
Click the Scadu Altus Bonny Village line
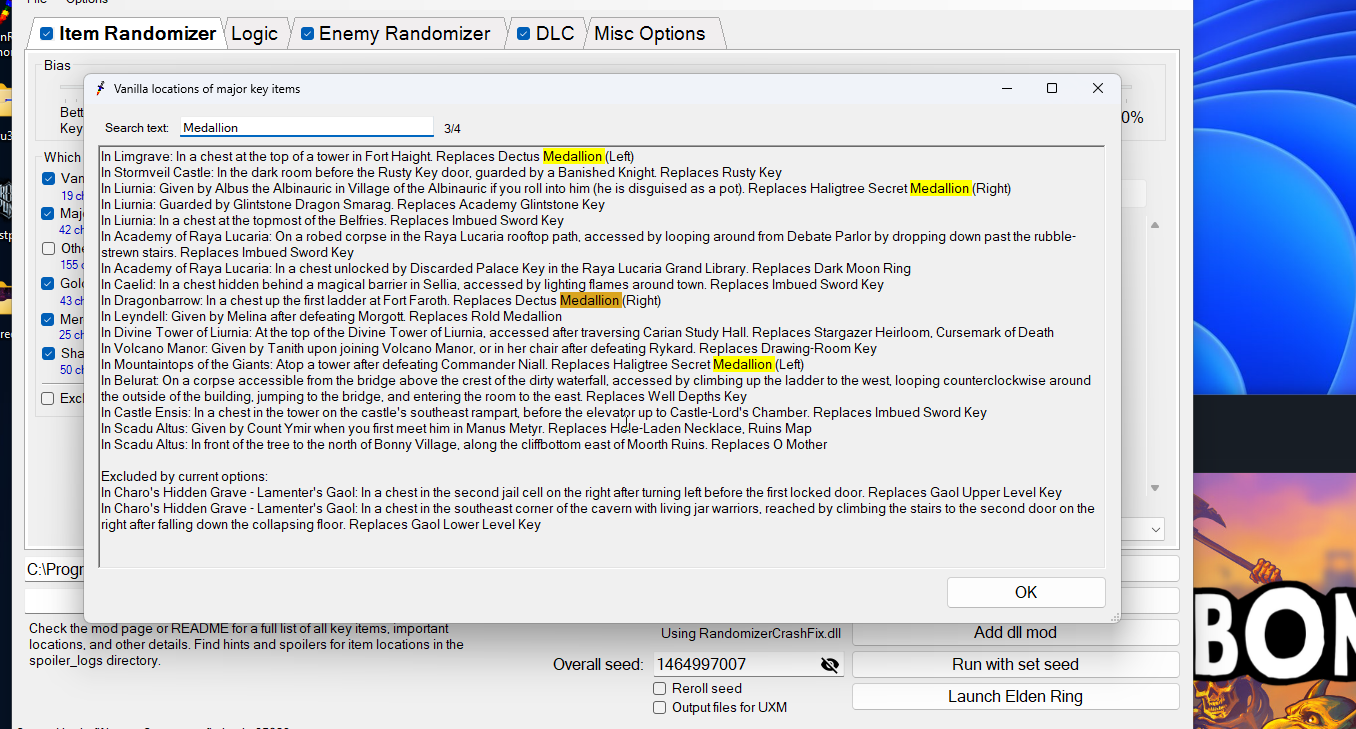tap(464, 445)
